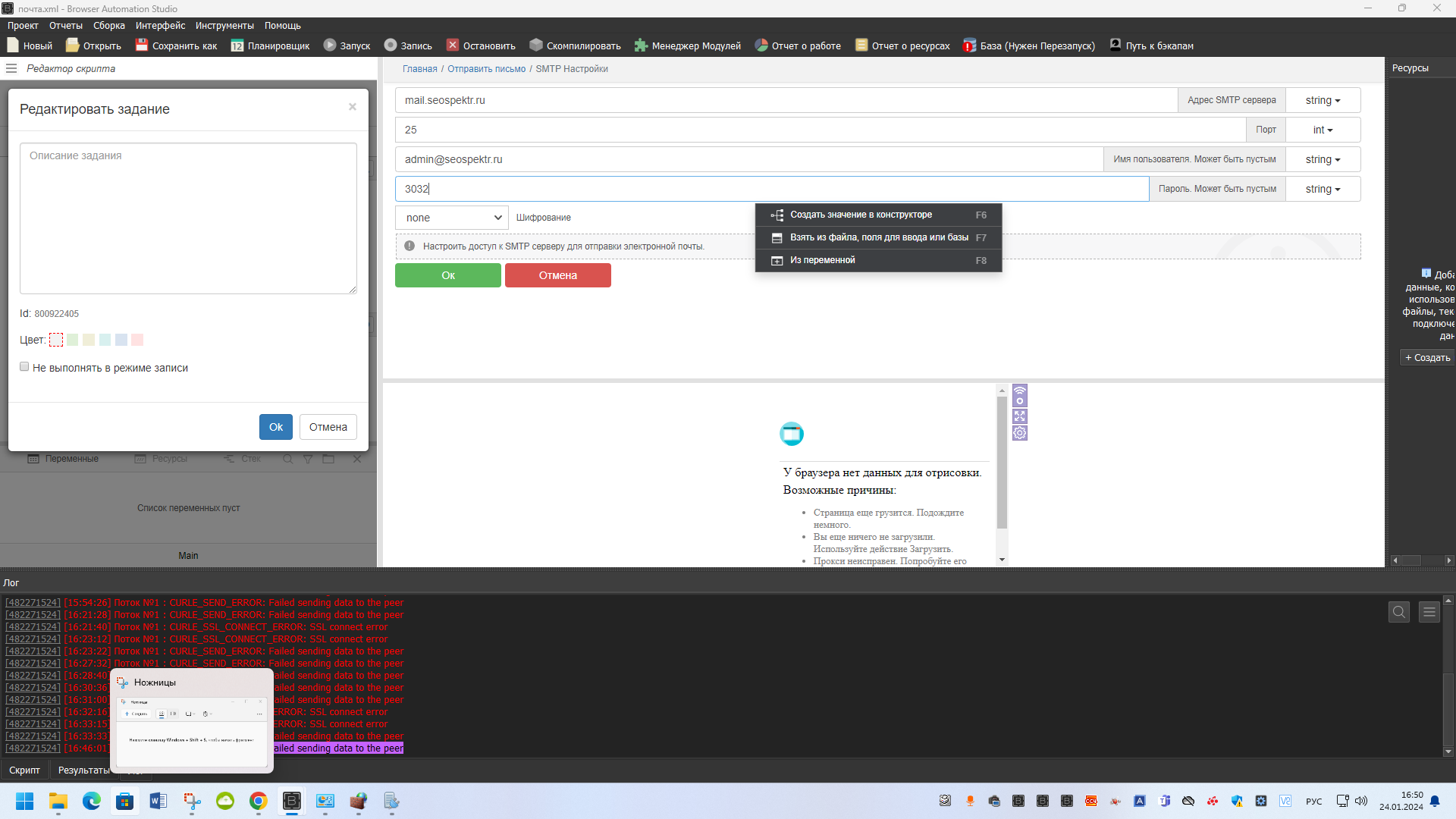Expand the password string type dropdown
Viewport: 1456px width, 819px height.
(x=1323, y=189)
